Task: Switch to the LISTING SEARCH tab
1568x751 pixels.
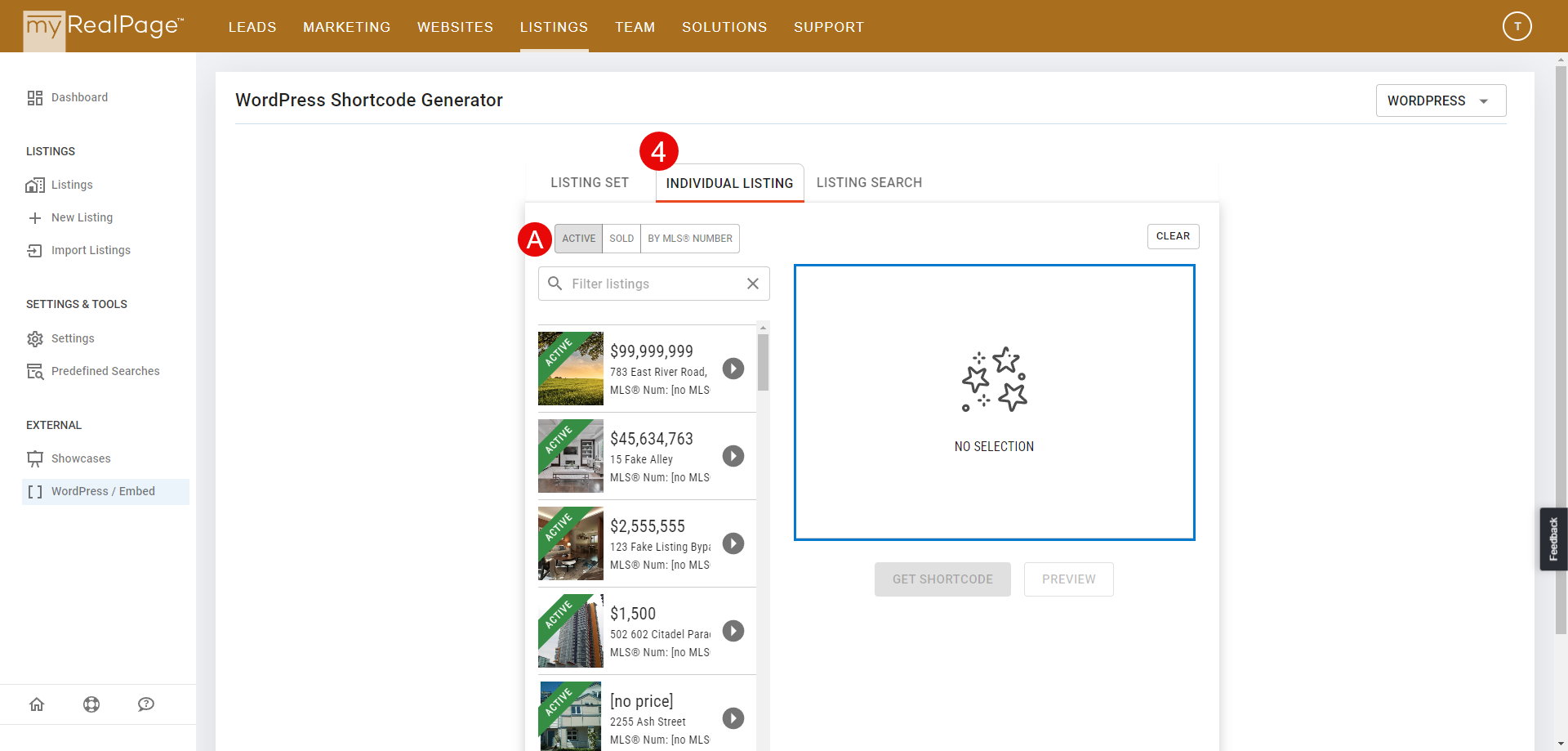Action: [869, 183]
